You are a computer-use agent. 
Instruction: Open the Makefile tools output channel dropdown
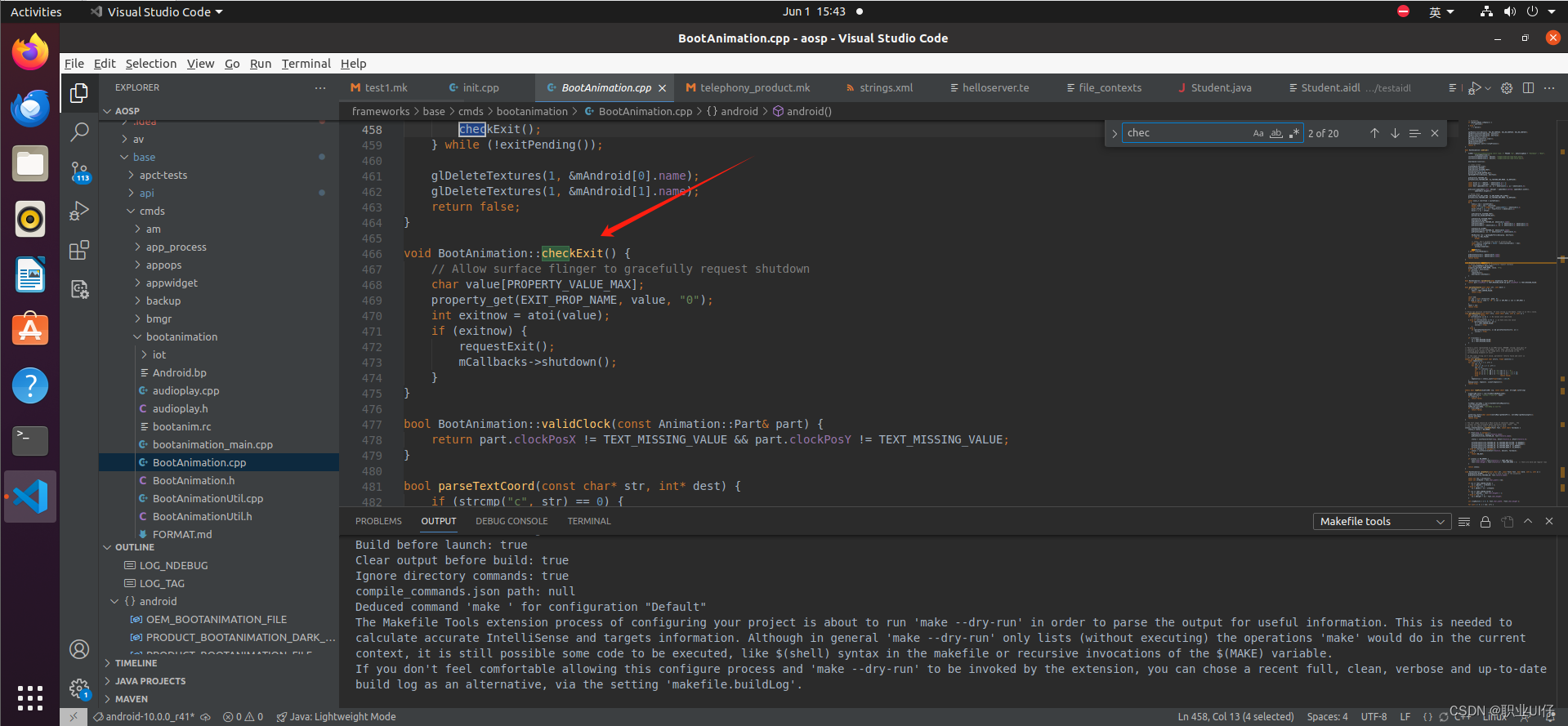pyautogui.click(x=1382, y=521)
